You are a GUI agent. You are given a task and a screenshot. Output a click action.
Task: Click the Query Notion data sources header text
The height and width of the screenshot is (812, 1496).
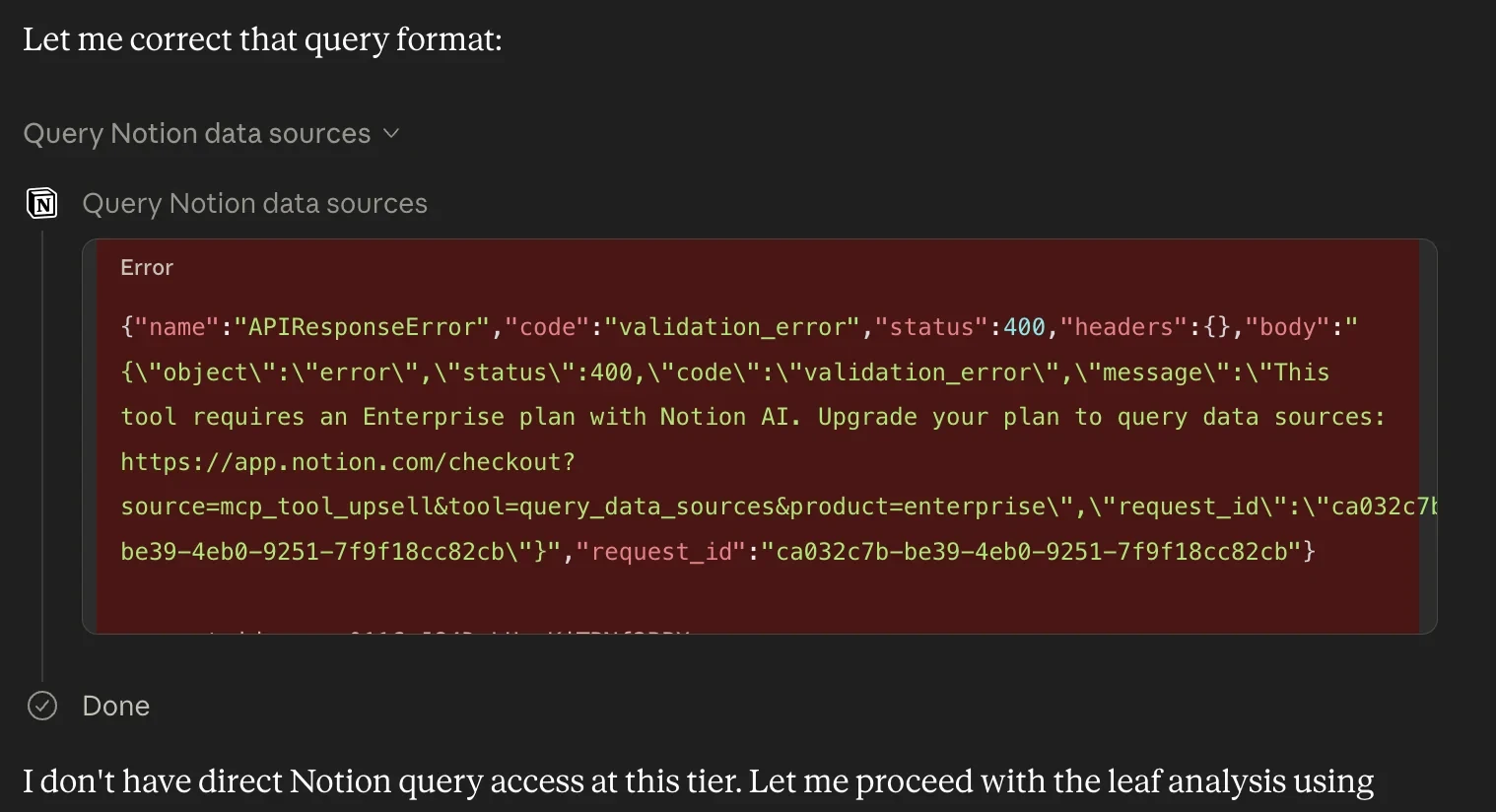(x=197, y=133)
